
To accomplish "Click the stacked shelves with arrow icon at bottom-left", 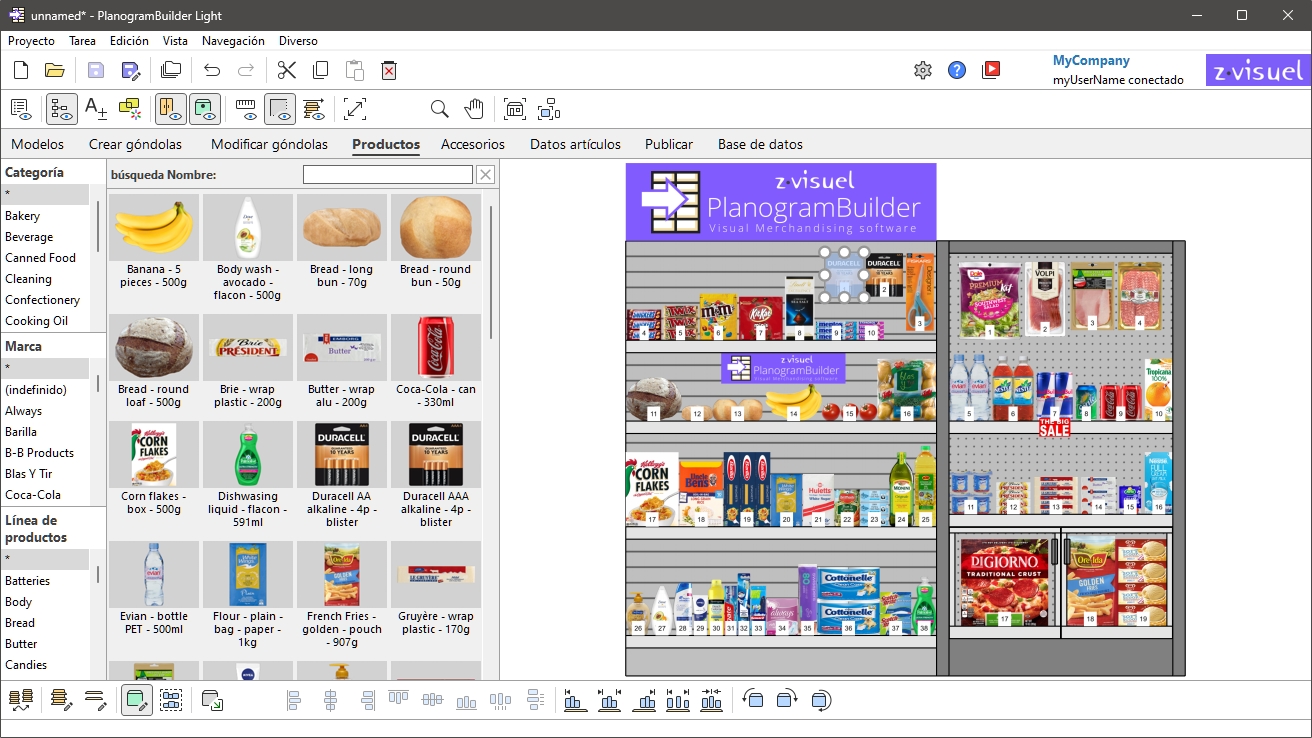I will (20, 700).
